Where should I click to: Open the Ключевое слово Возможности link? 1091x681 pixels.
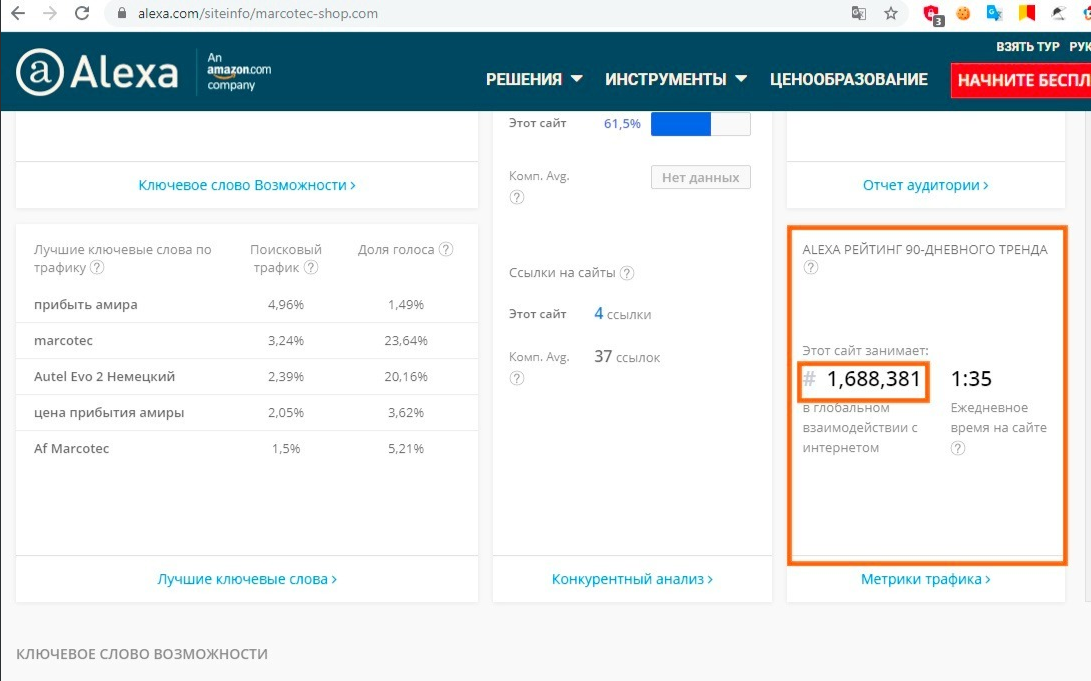click(247, 185)
